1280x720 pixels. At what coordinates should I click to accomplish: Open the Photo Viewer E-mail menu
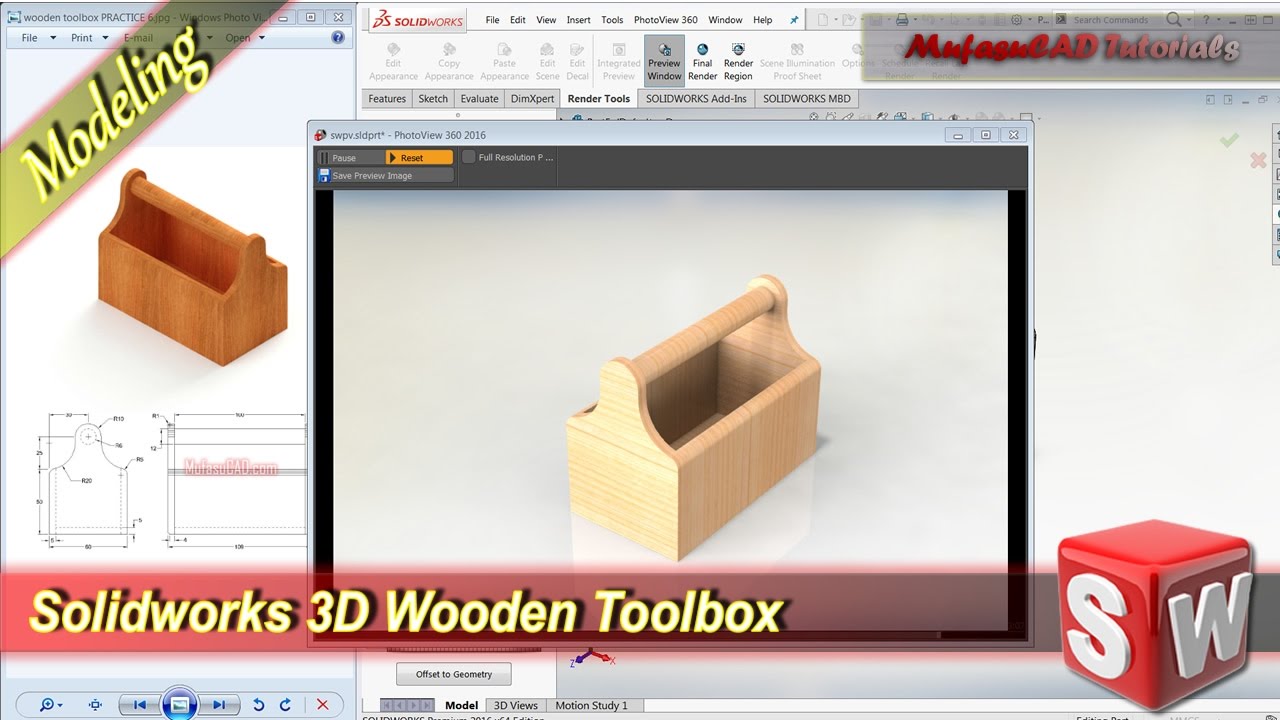coord(138,38)
